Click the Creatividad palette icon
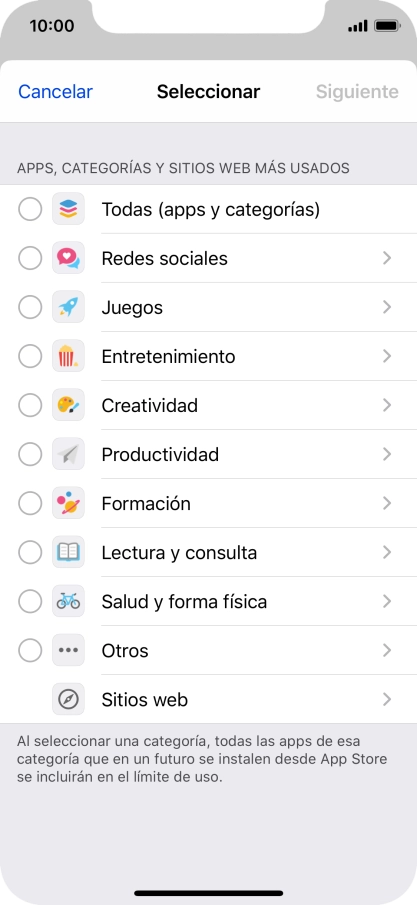 coord(68,405)
